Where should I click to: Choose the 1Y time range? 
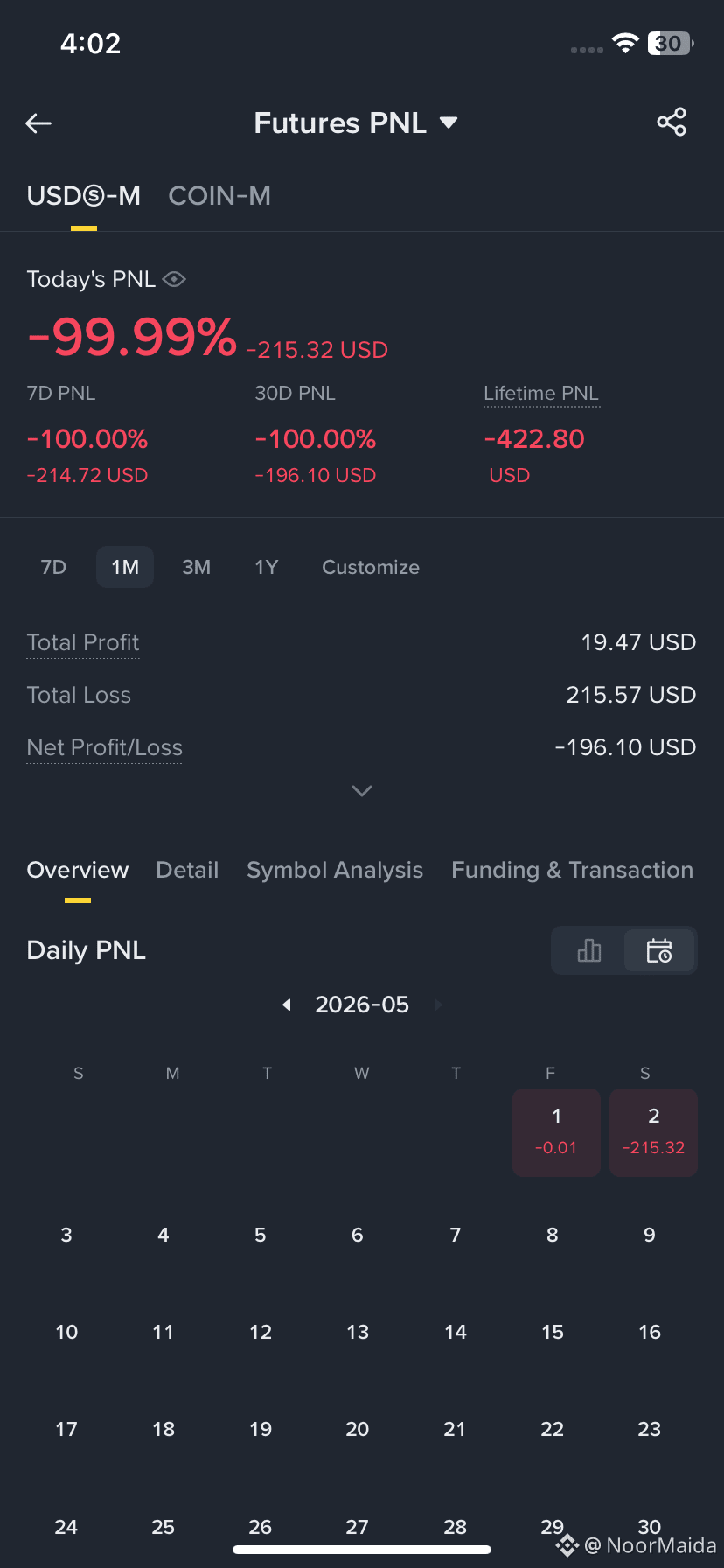click(266, 567)
